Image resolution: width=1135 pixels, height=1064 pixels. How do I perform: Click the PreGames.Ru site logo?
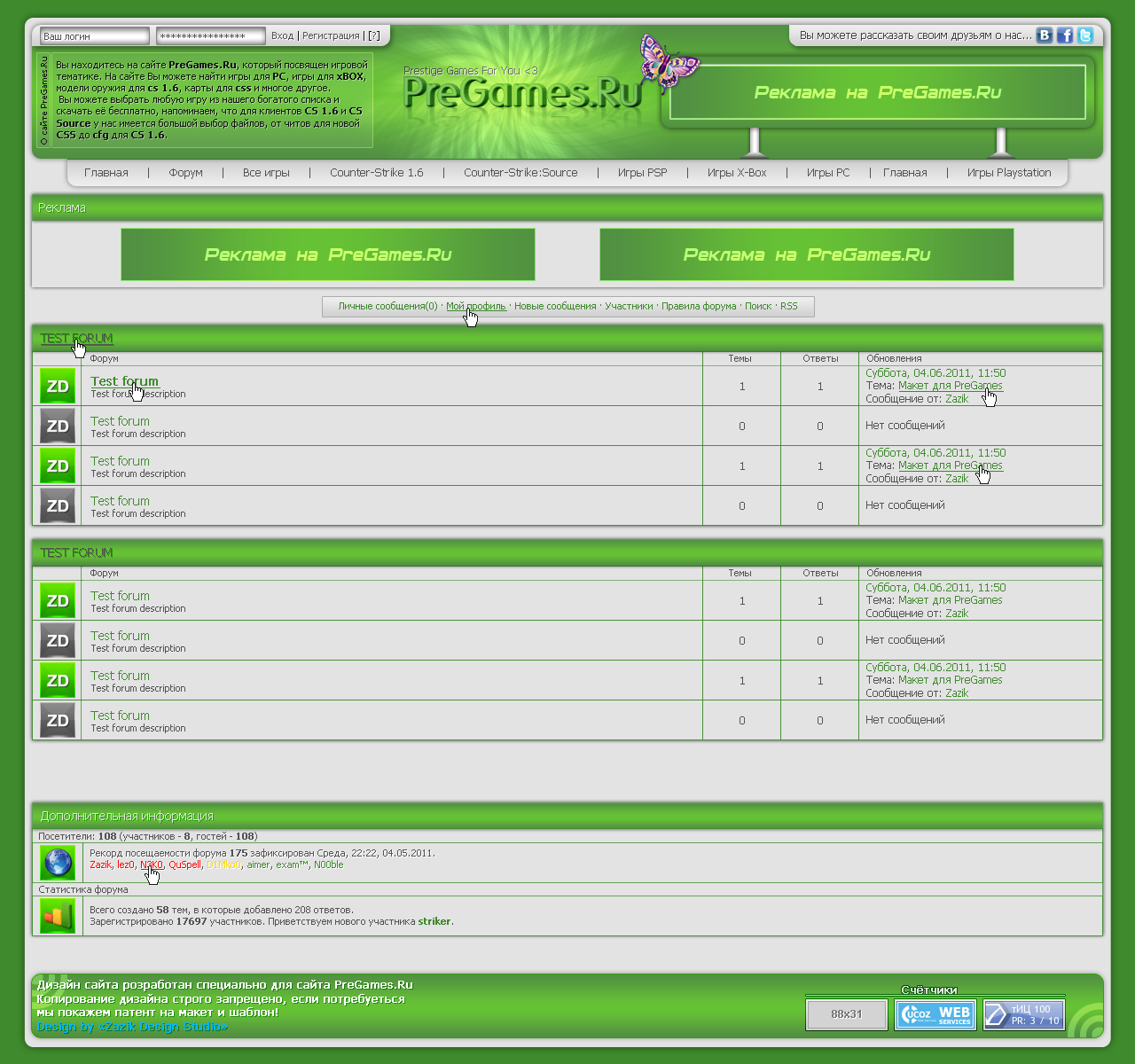coord(522,91)
